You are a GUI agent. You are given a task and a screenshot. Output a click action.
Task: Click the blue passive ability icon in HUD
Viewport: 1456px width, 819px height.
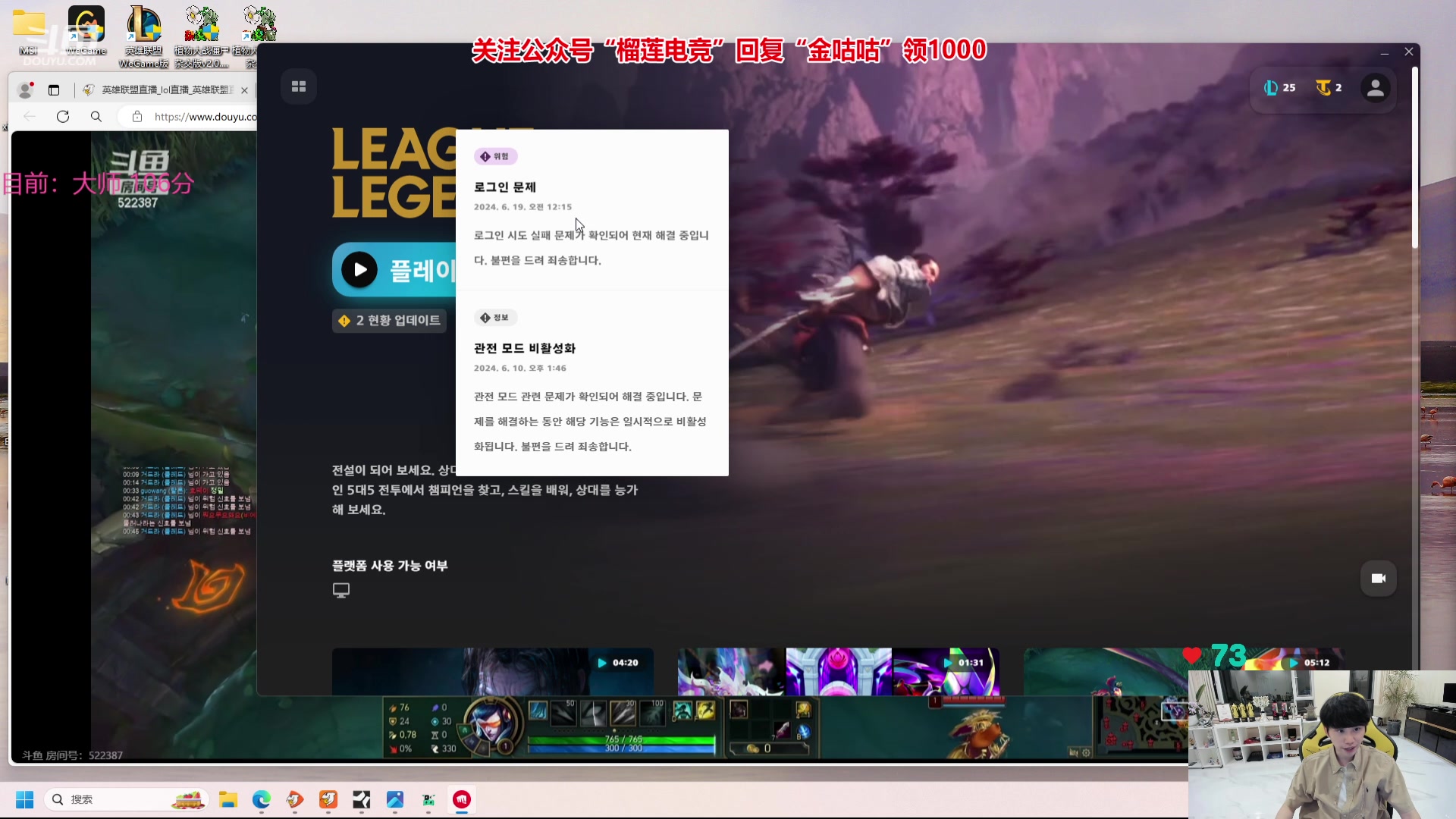pos(538,711)
